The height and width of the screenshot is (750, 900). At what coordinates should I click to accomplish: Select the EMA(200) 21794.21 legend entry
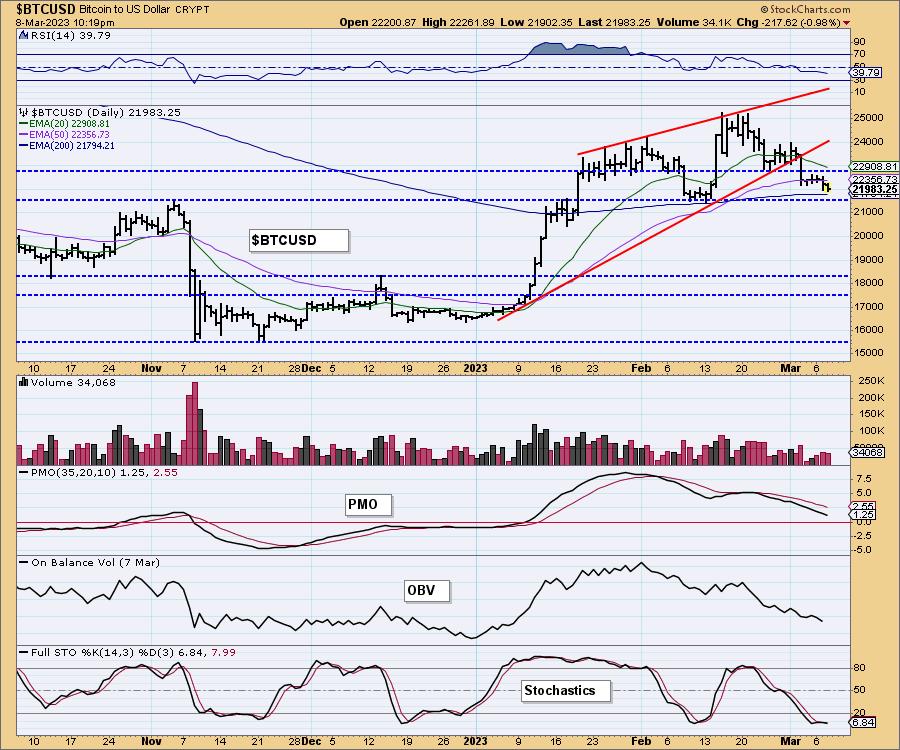[x=67, y=146]
